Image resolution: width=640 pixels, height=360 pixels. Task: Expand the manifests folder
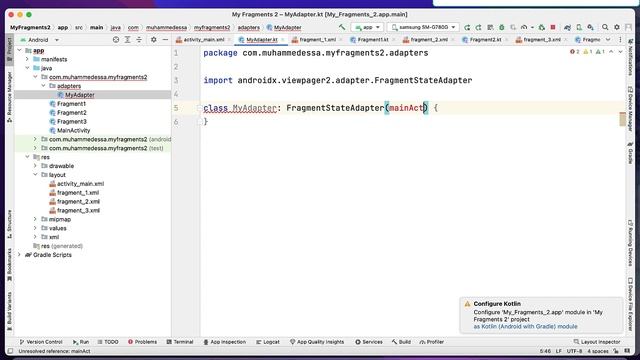pos(27,59)
